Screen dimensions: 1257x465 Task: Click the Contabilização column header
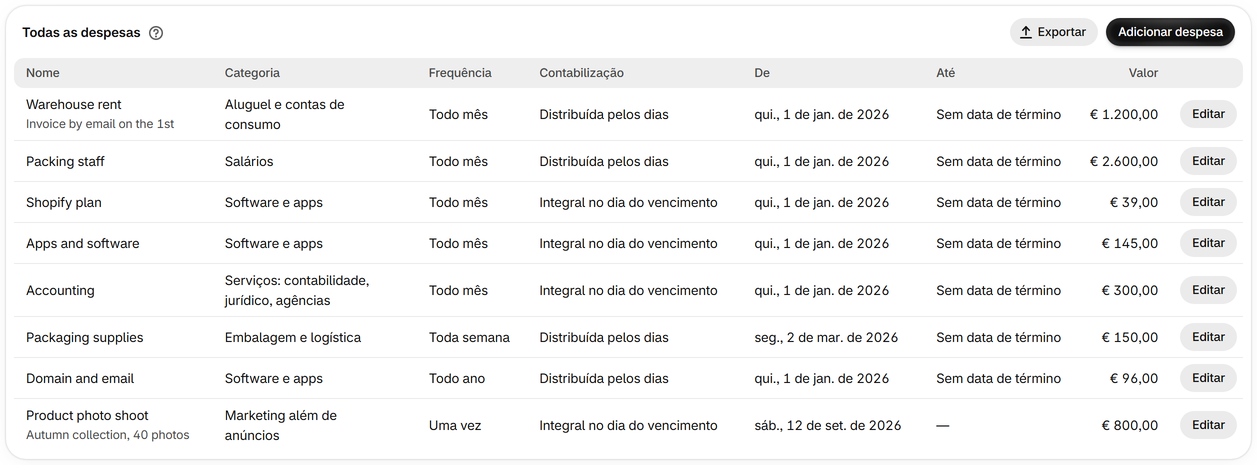pyautogui.click(x=581, y=73)
